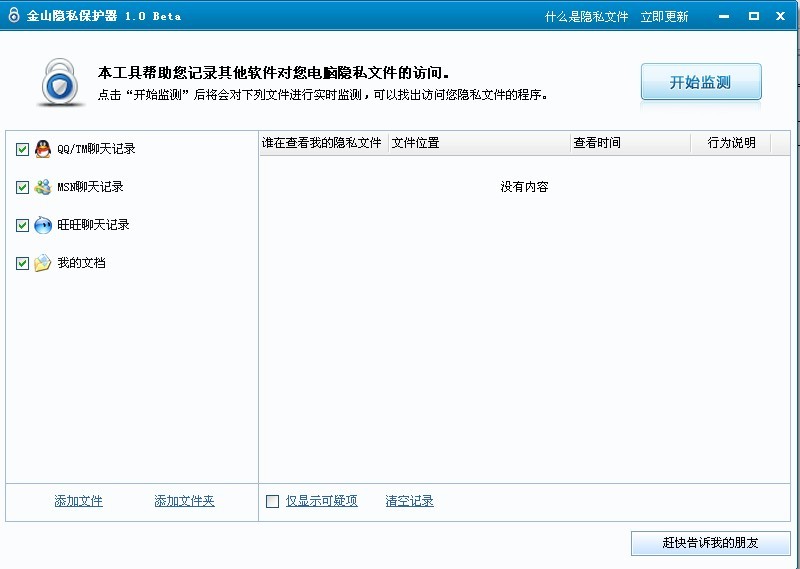Click the 没有内容 placeholder text

click(x=524, y=187)
